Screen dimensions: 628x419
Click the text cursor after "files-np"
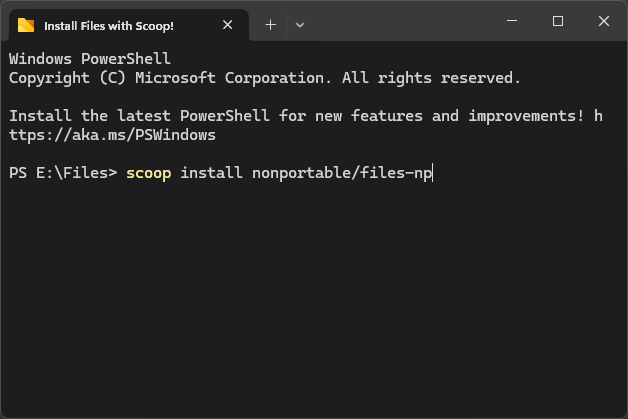(x=432, y=173)
